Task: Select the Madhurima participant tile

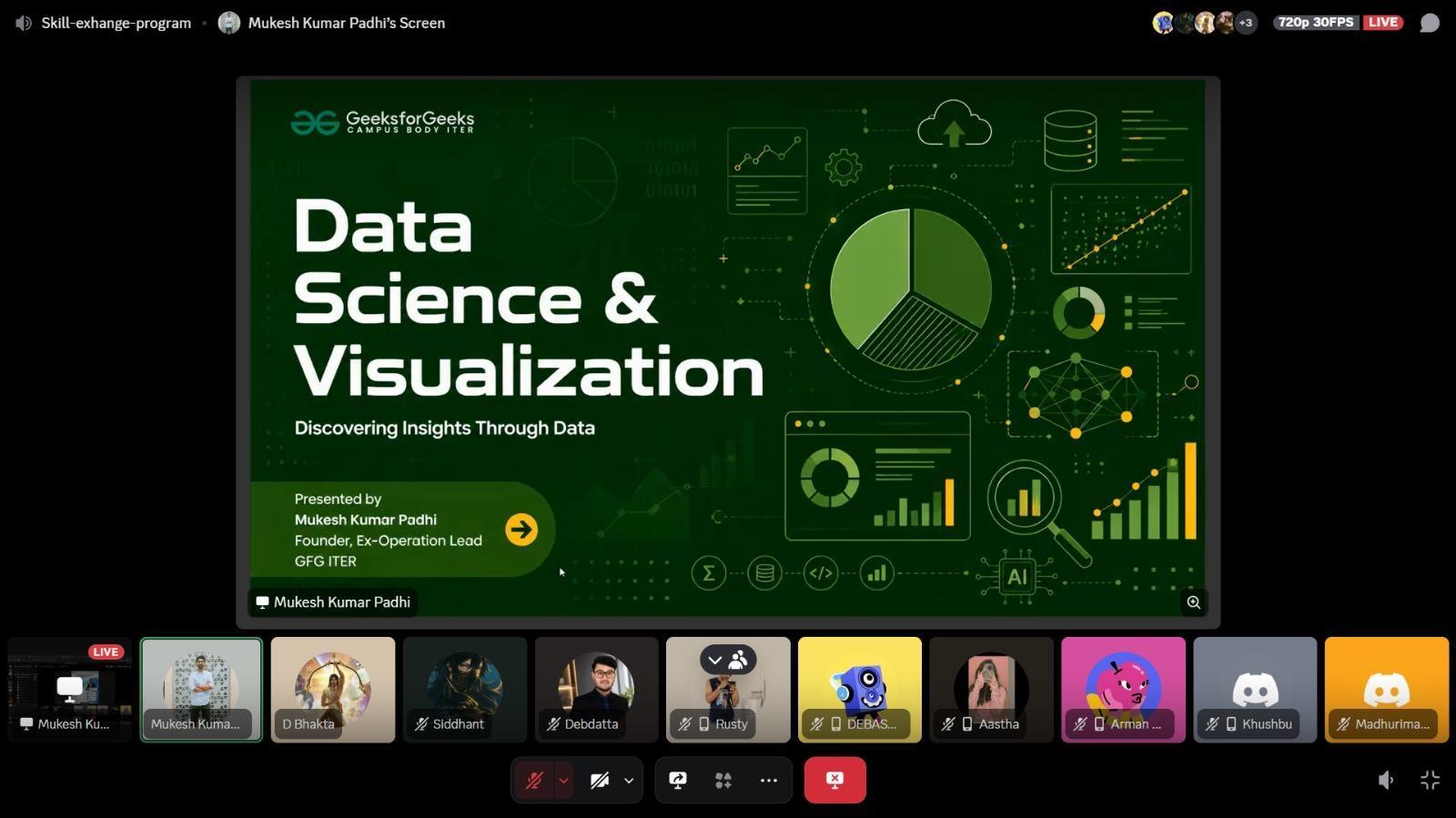Action: (1387, 690)
